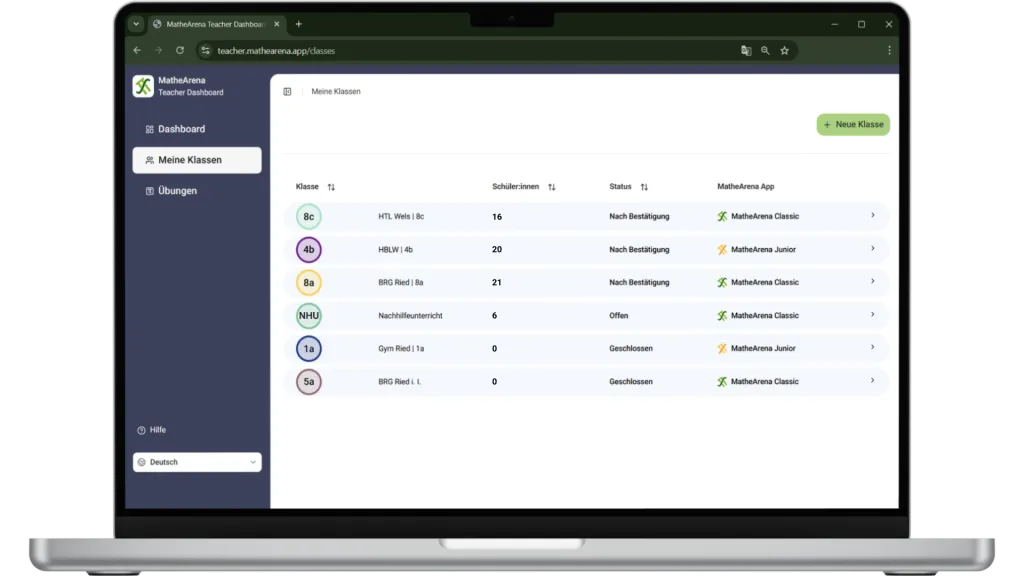Click the MatheArena logo in sidebar
The height and width of the screenshot is (576, 1024).
click(x=143, y=86)
